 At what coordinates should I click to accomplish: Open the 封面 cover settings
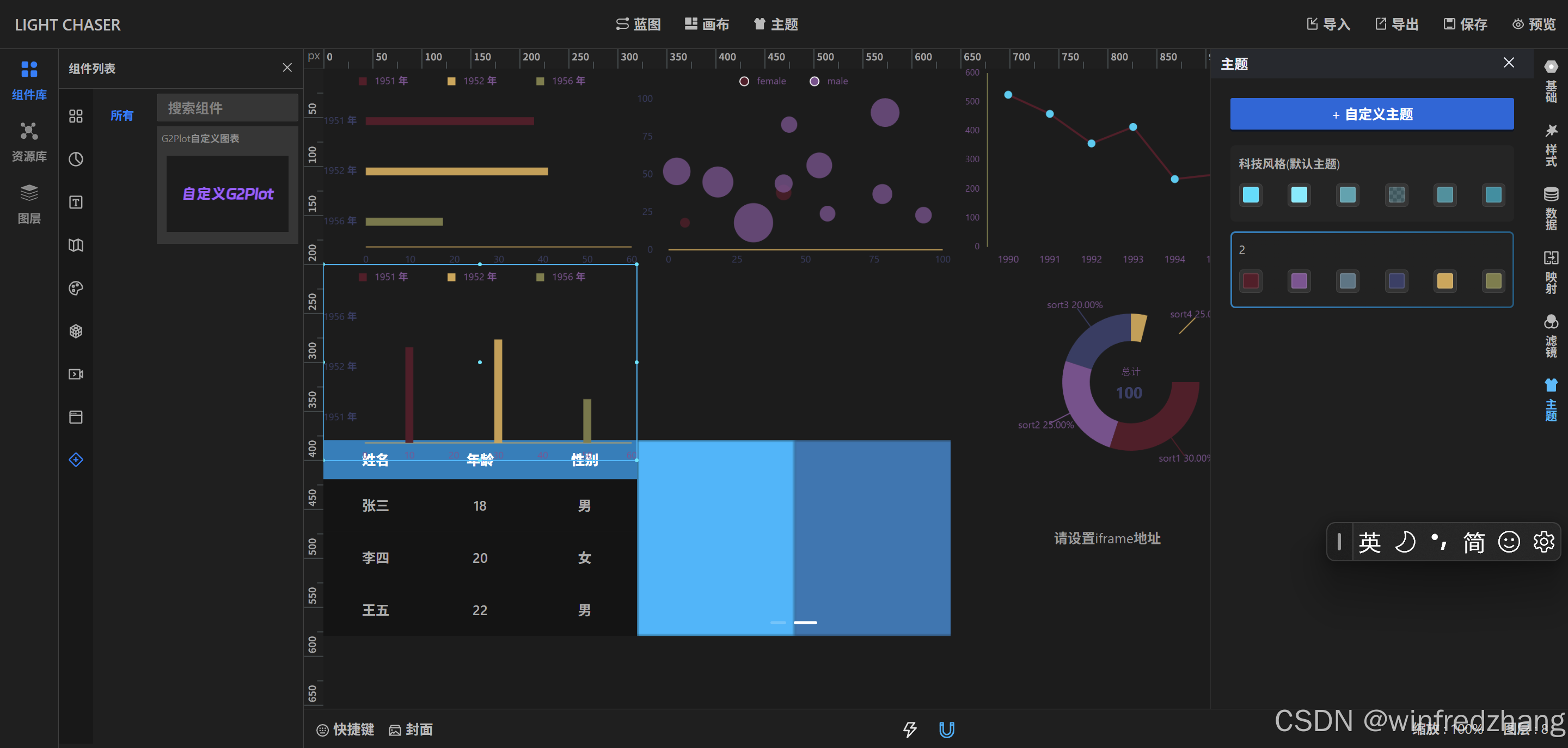tap(411, 729)
